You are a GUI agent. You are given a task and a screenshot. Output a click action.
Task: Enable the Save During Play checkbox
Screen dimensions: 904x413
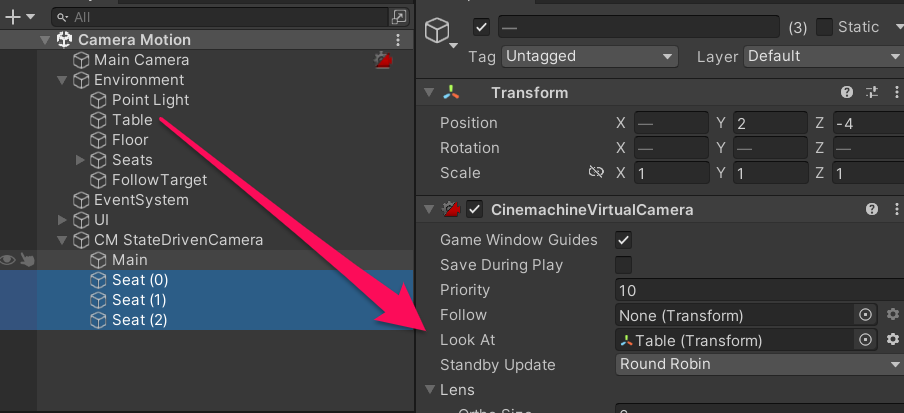(624, 265)
